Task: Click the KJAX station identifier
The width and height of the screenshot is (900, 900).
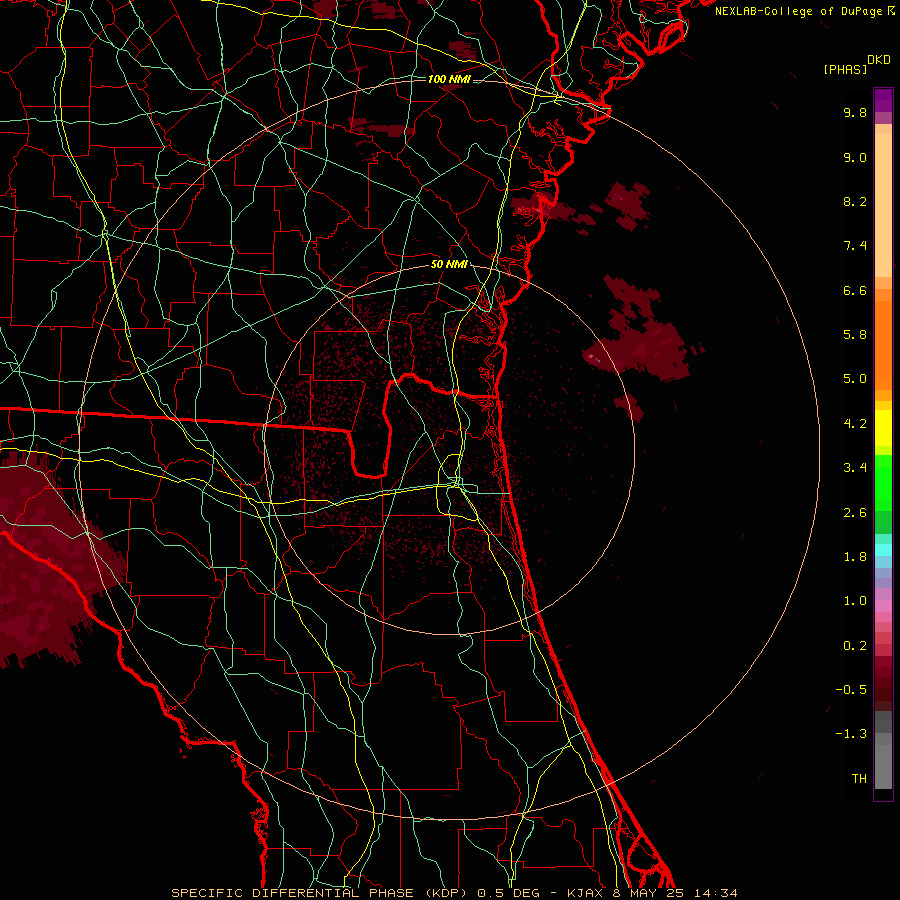Action: 587,893
